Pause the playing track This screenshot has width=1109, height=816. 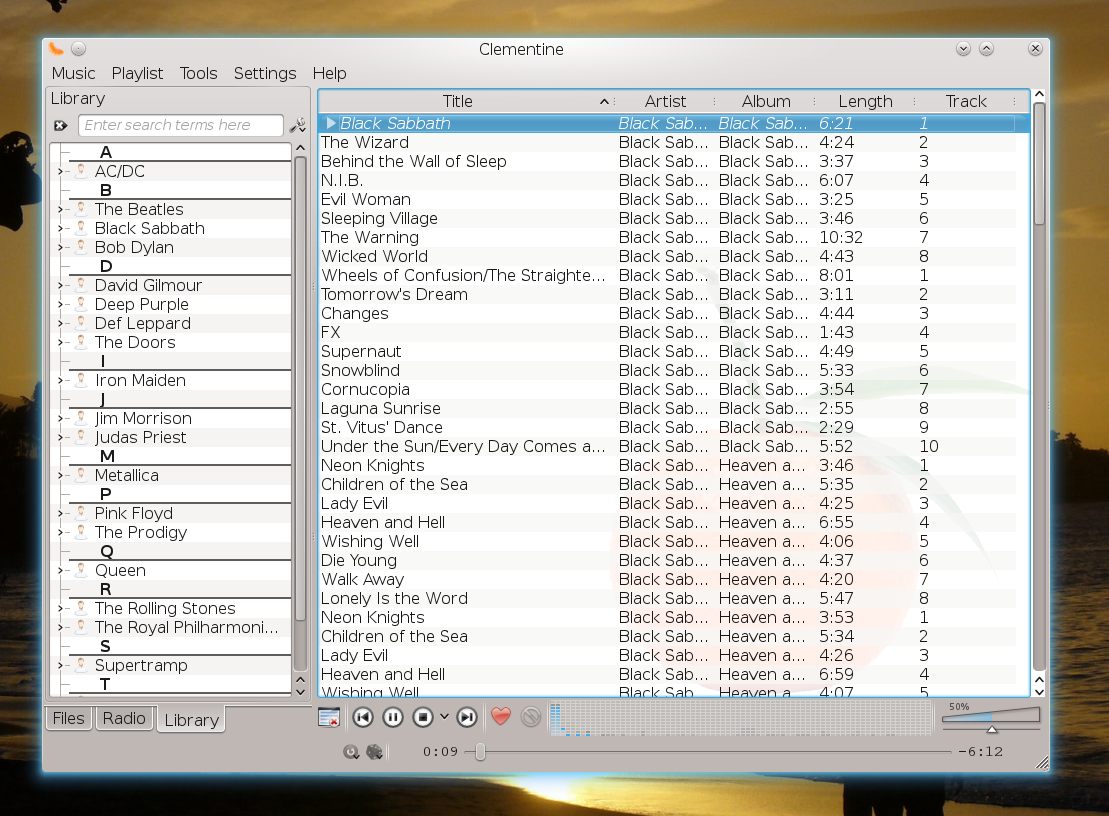tap(393, 717)
